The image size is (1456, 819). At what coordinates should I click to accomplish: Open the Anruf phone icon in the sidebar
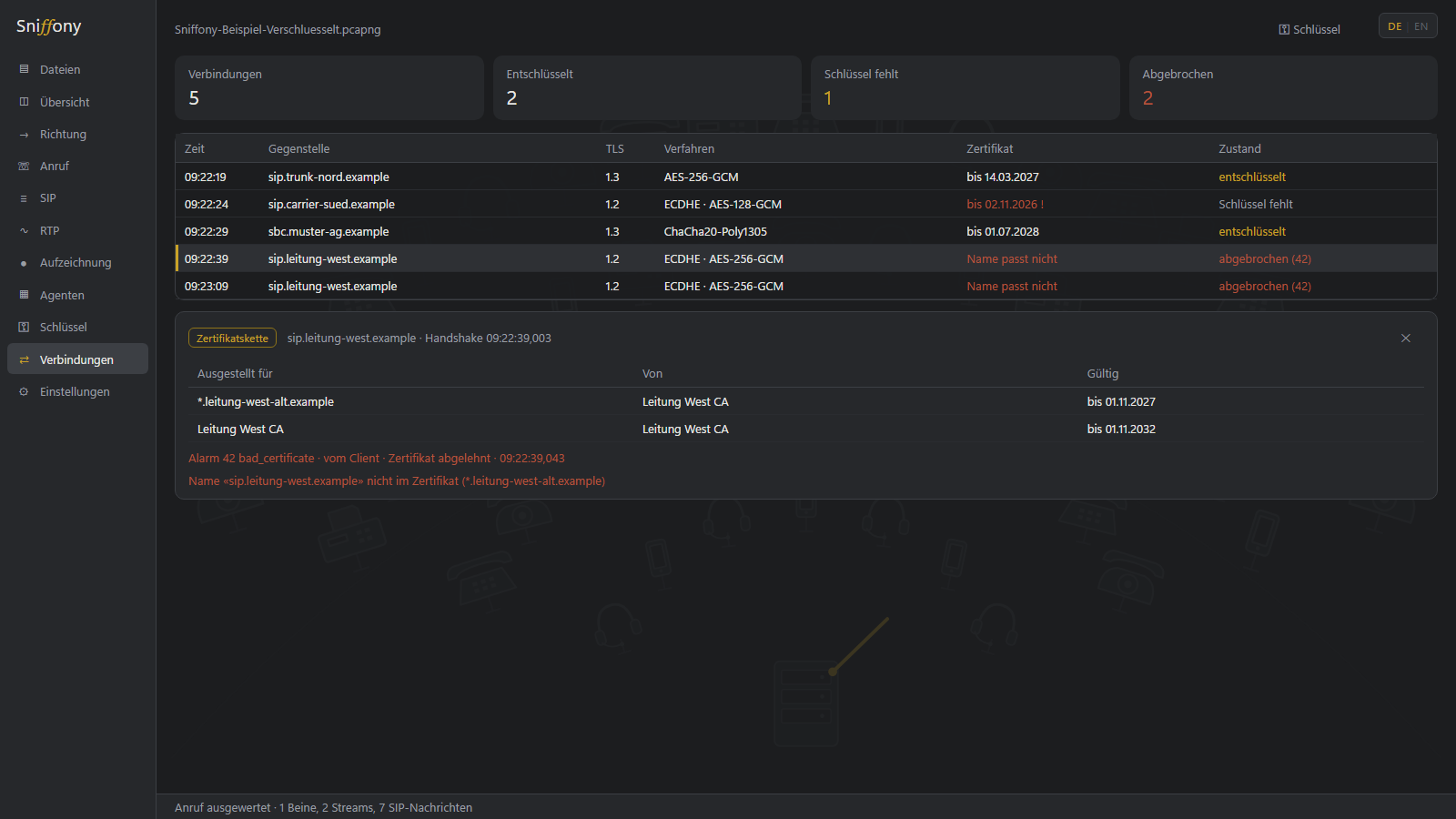click(24, 167)
